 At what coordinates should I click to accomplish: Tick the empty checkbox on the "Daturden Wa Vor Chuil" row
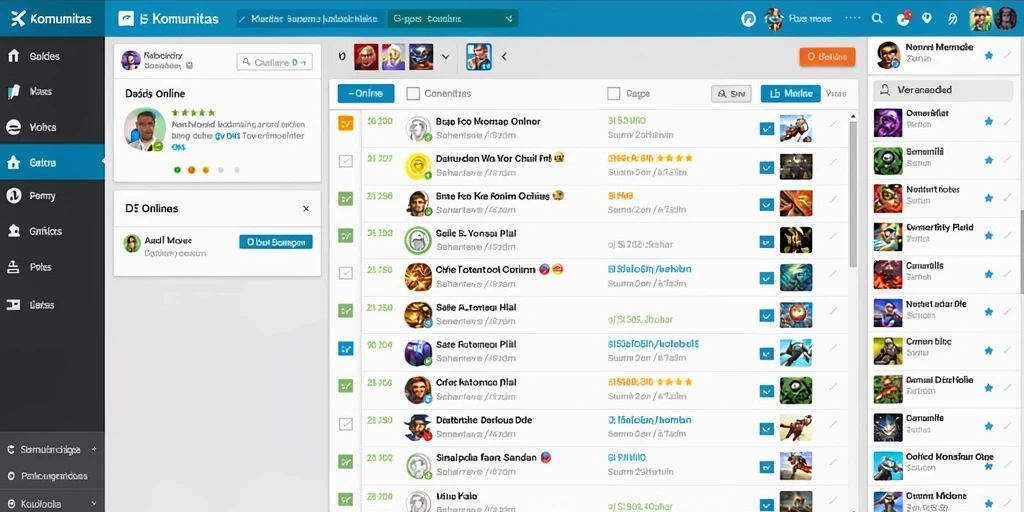pyautogui.click(x=345, y=161)
